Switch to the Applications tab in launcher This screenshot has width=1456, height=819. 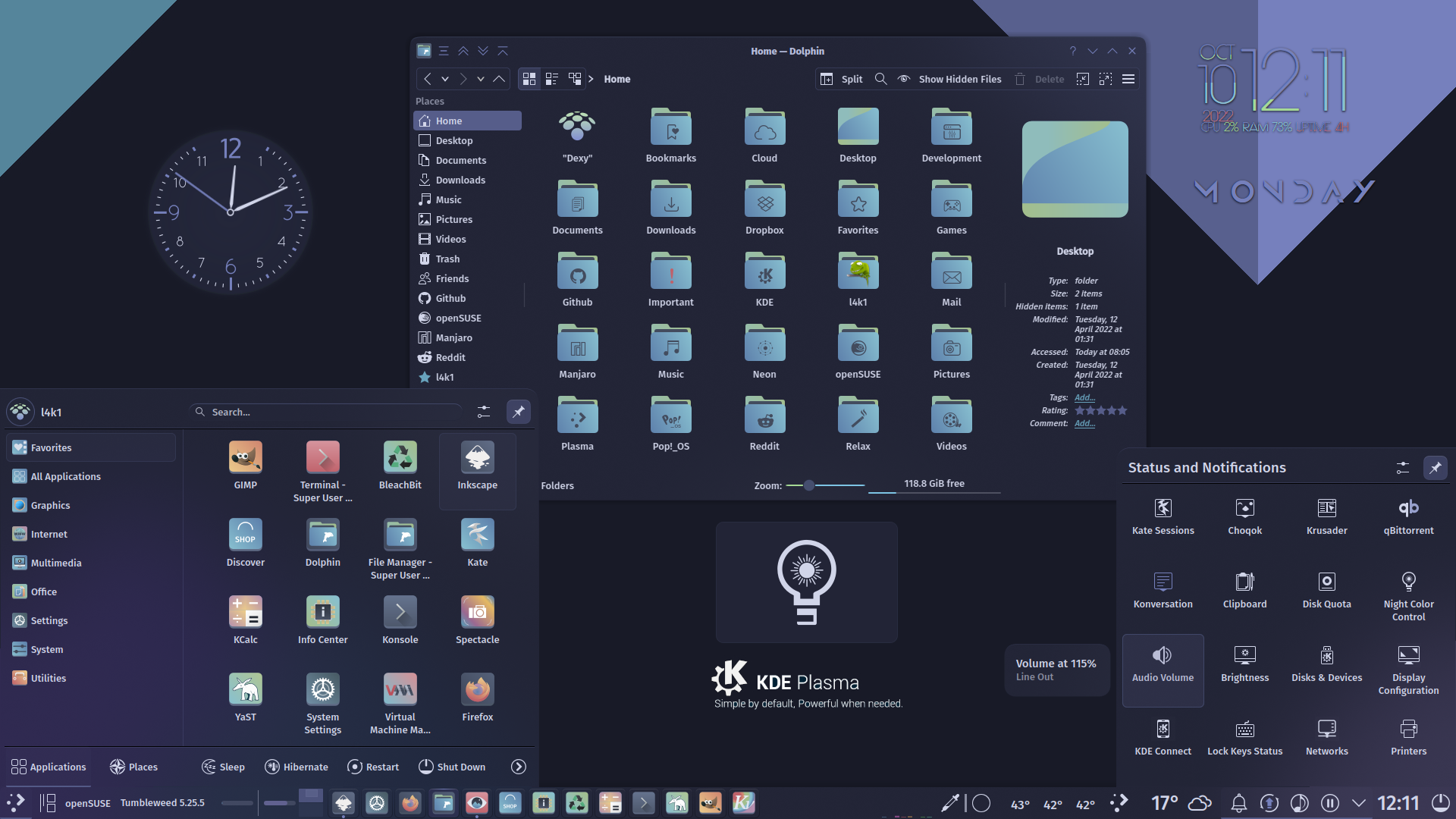click(49, 767)
